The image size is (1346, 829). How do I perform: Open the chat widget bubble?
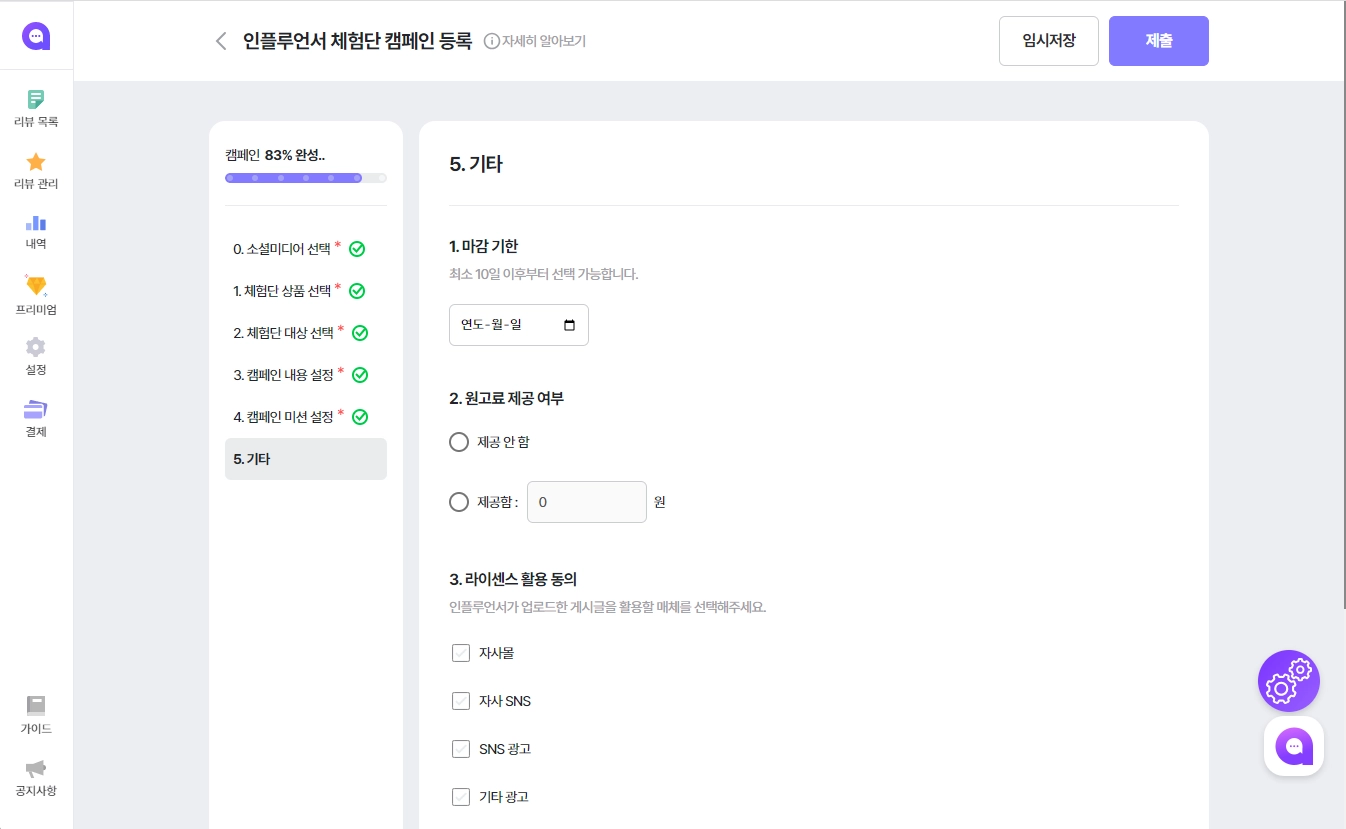click(1294, 746)
